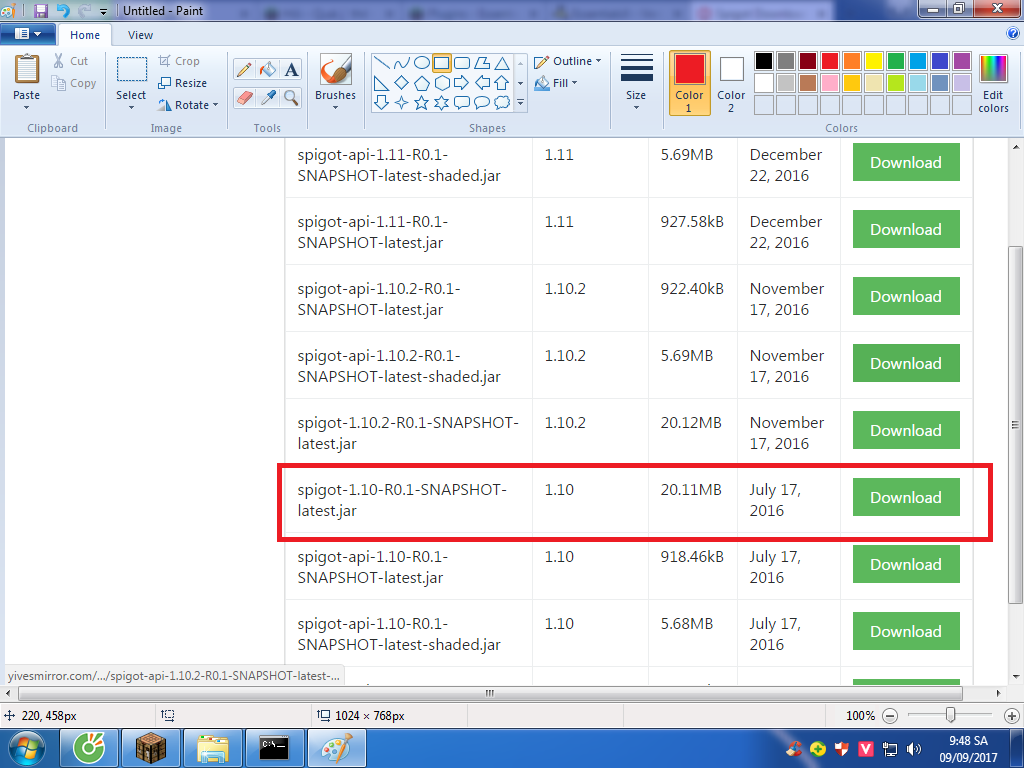Choose the Triangle shape
Viewport: 1024px width, 768px height.
coord(502,63)
